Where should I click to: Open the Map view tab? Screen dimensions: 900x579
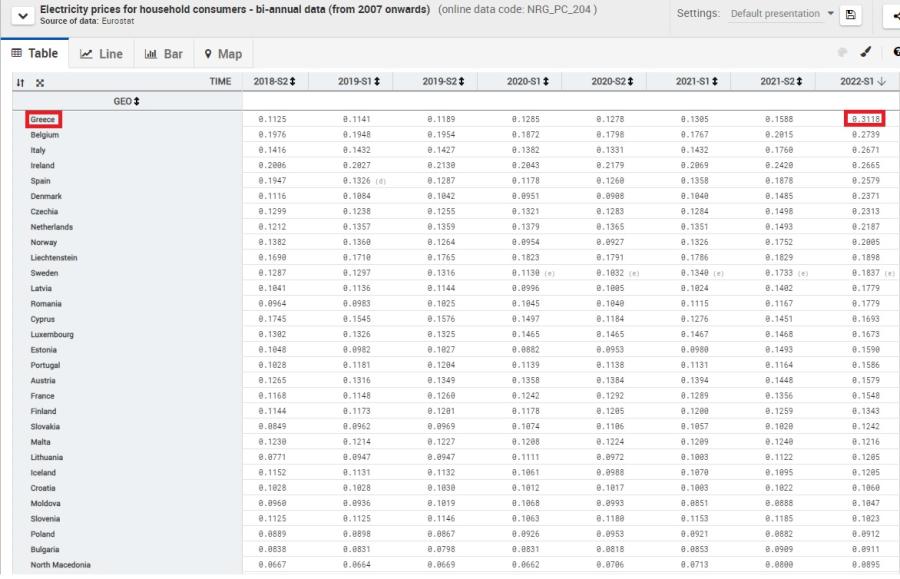tap(223, 54)
